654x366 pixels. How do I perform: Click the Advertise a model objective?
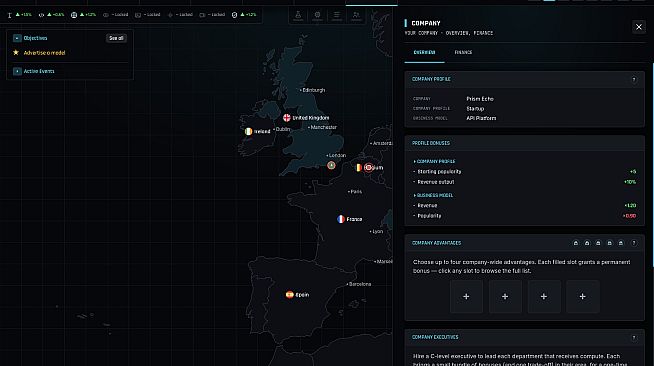pos(44,53)
